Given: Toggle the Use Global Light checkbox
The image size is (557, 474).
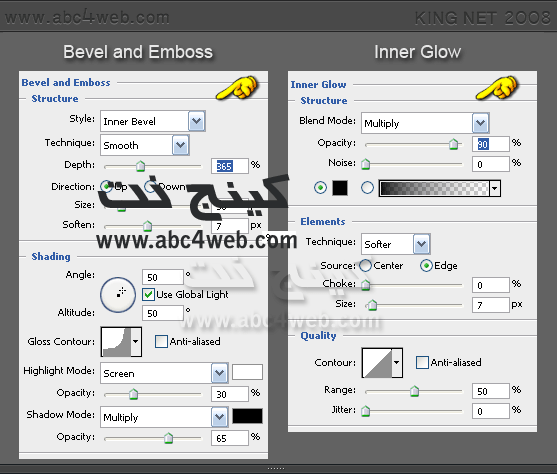Looking at the screenshot, I should pos(148,295).
